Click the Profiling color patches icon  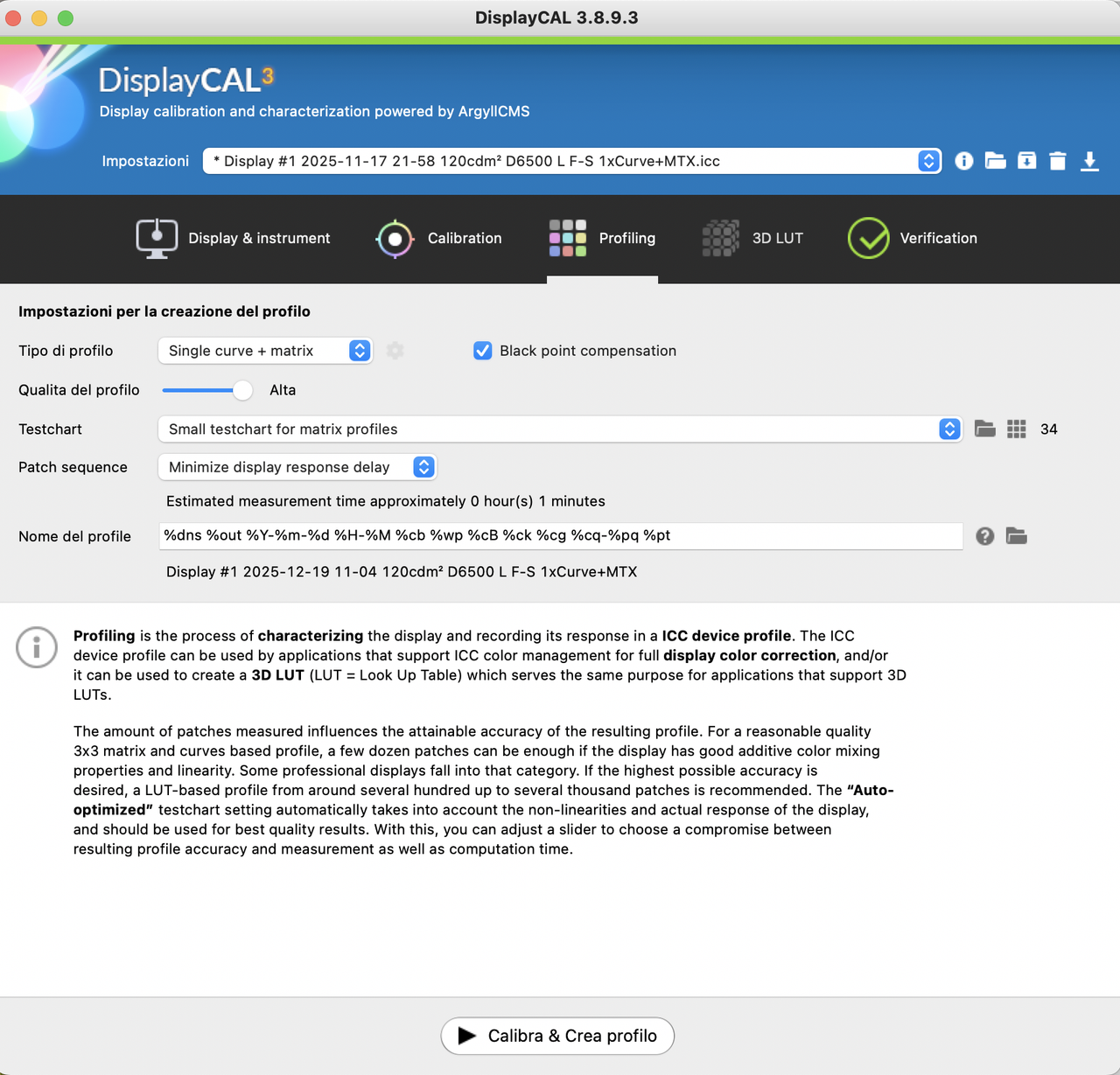567,238
